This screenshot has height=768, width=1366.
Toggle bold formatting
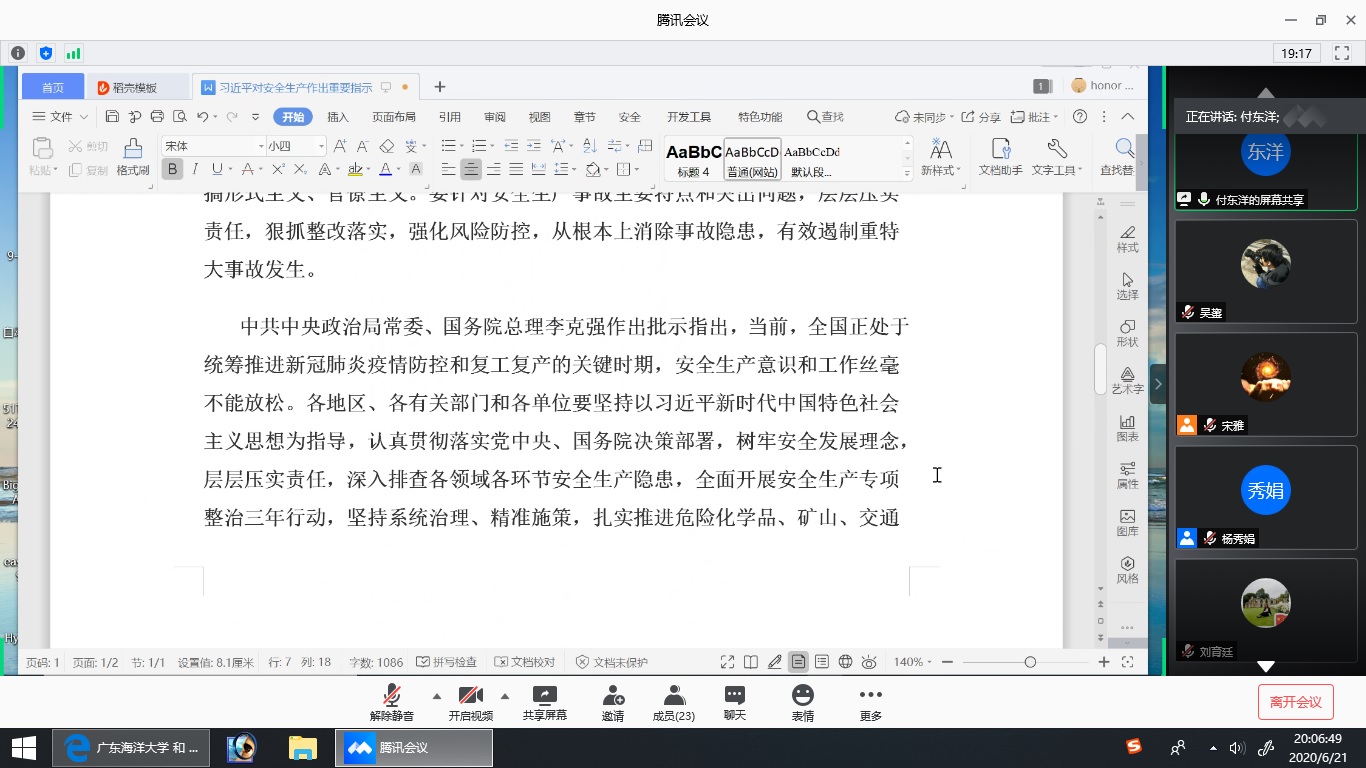click(x=173, y=169)
